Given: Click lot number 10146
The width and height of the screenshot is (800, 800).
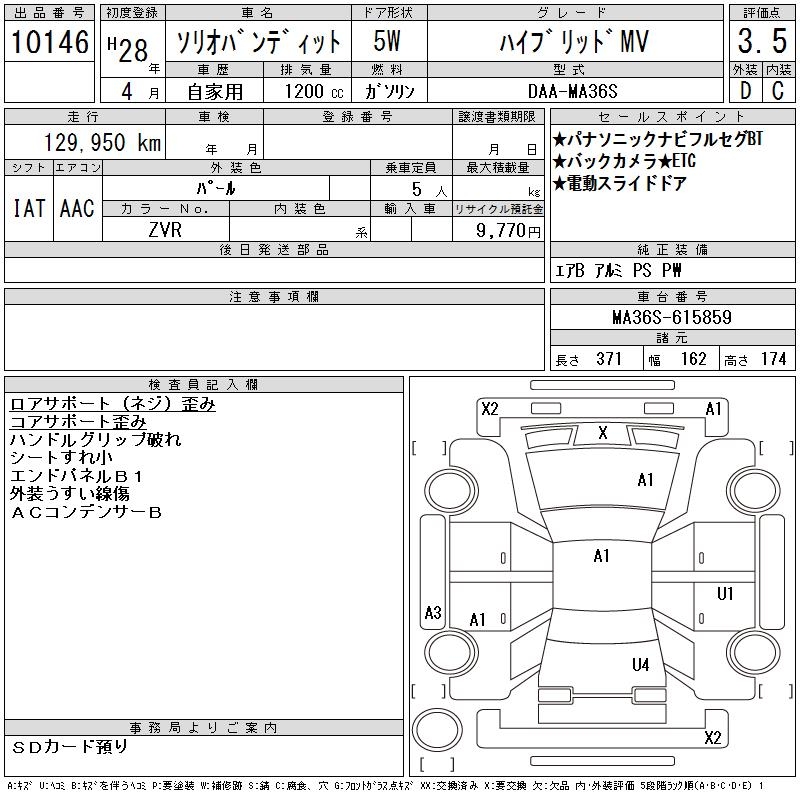Looking at the screenshot, I should [x=49, y=42].
